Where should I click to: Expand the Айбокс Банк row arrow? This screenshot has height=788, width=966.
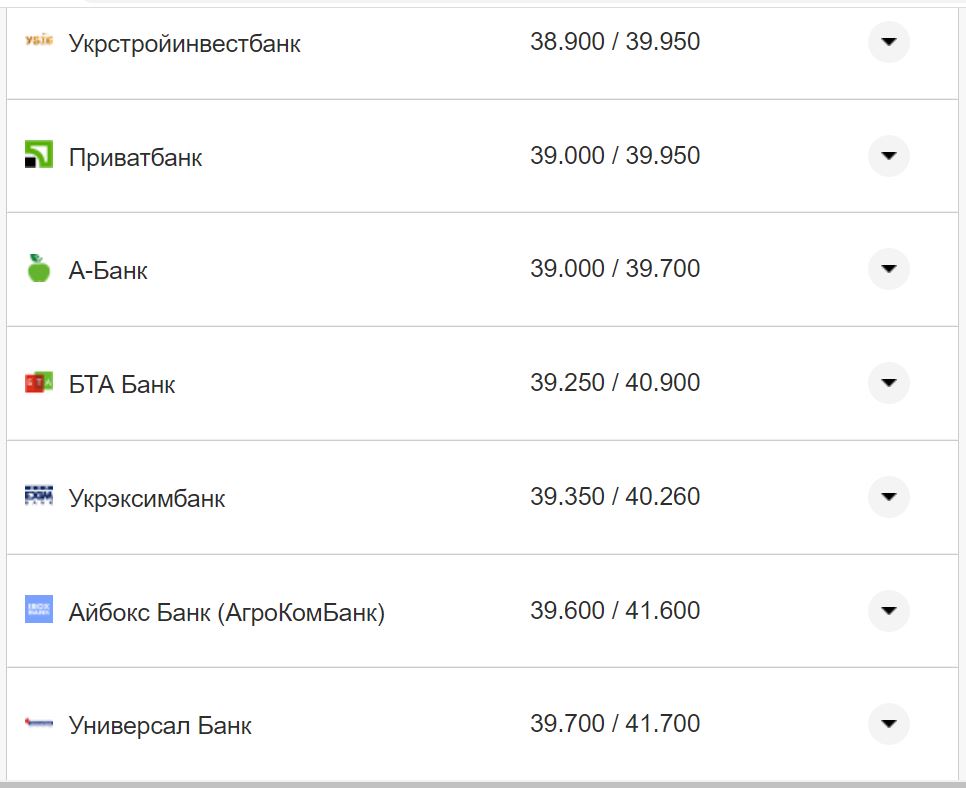click(888, 611)
